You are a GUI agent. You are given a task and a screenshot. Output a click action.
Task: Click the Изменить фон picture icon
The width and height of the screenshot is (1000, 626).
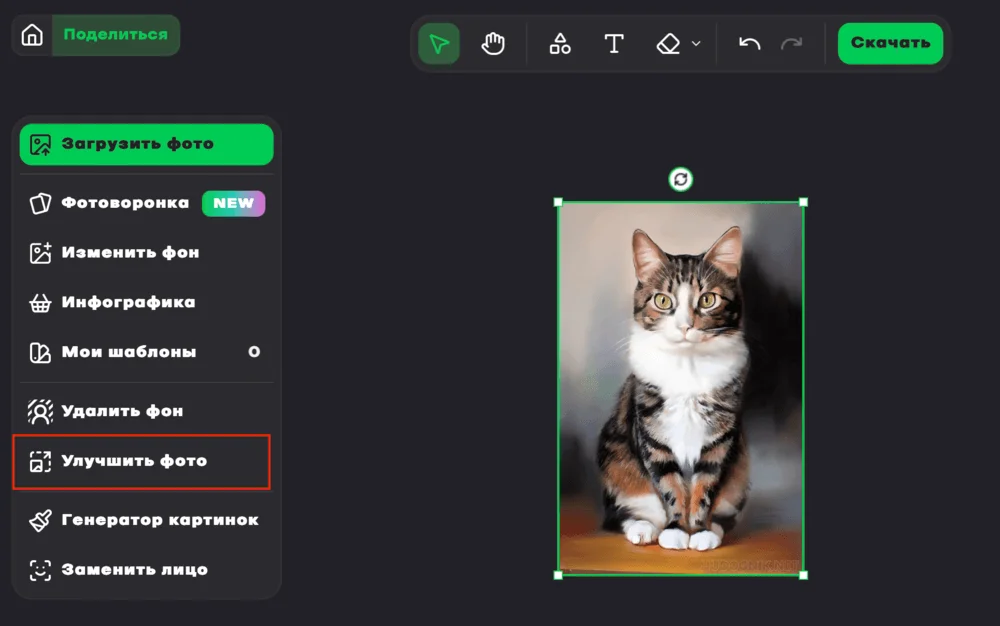click(x=40, y=252)
